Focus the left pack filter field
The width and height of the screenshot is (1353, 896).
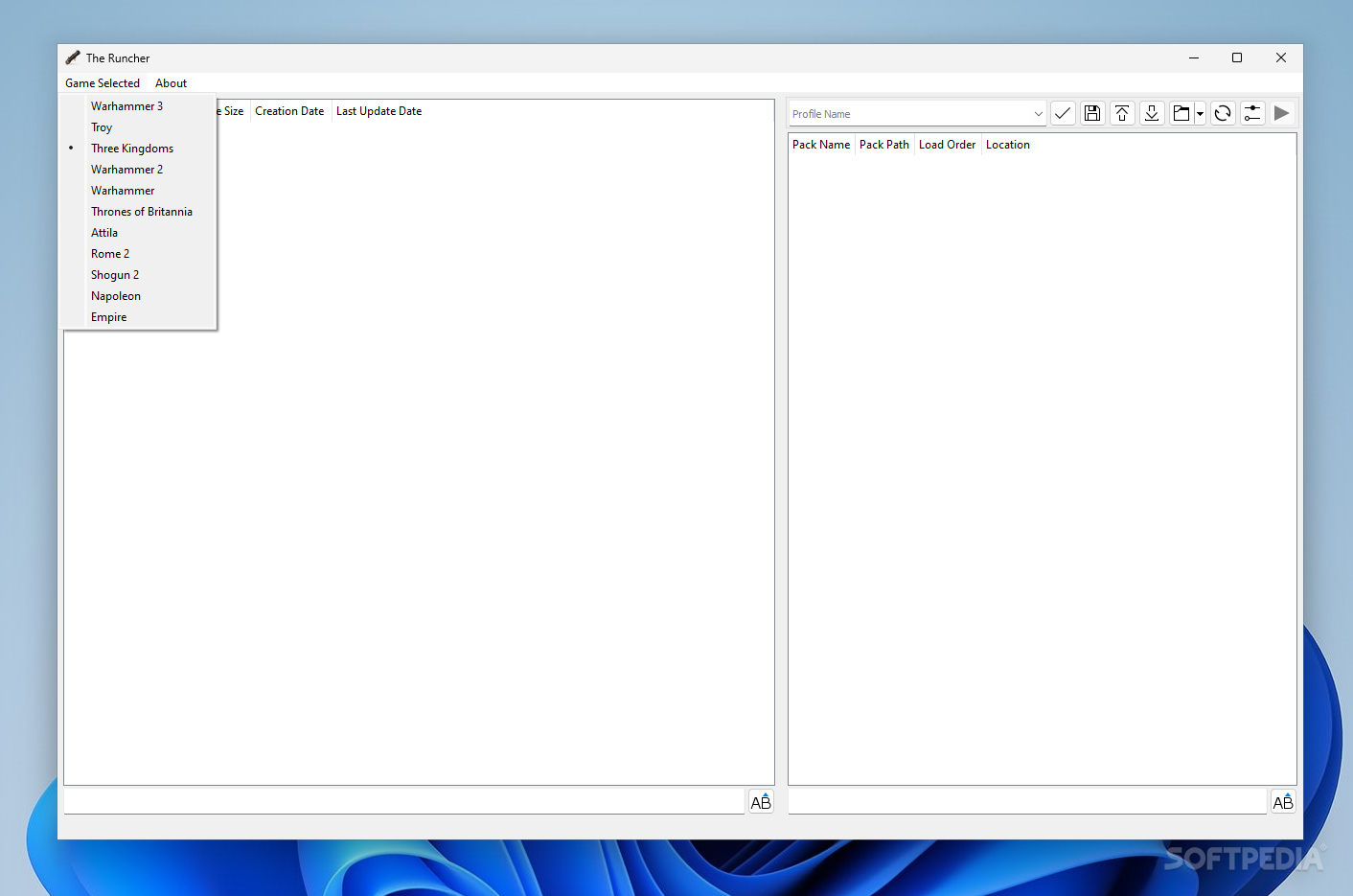403,802
